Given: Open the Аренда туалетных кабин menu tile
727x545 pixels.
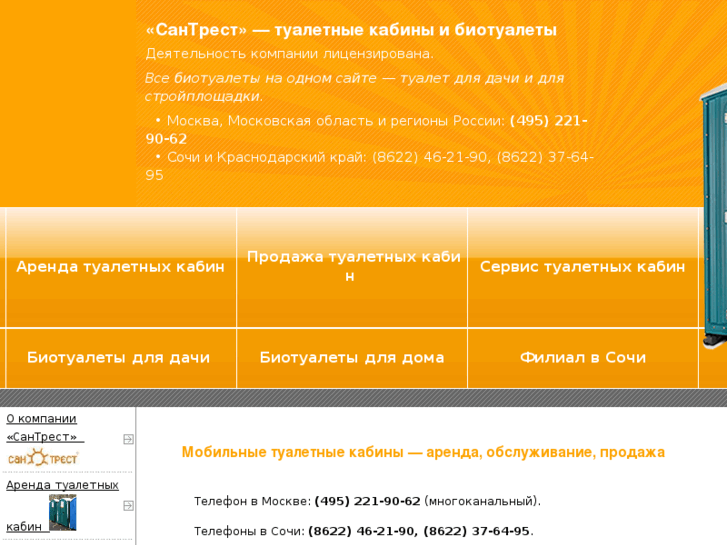Looking at the screenshot, I should (121, 267).
